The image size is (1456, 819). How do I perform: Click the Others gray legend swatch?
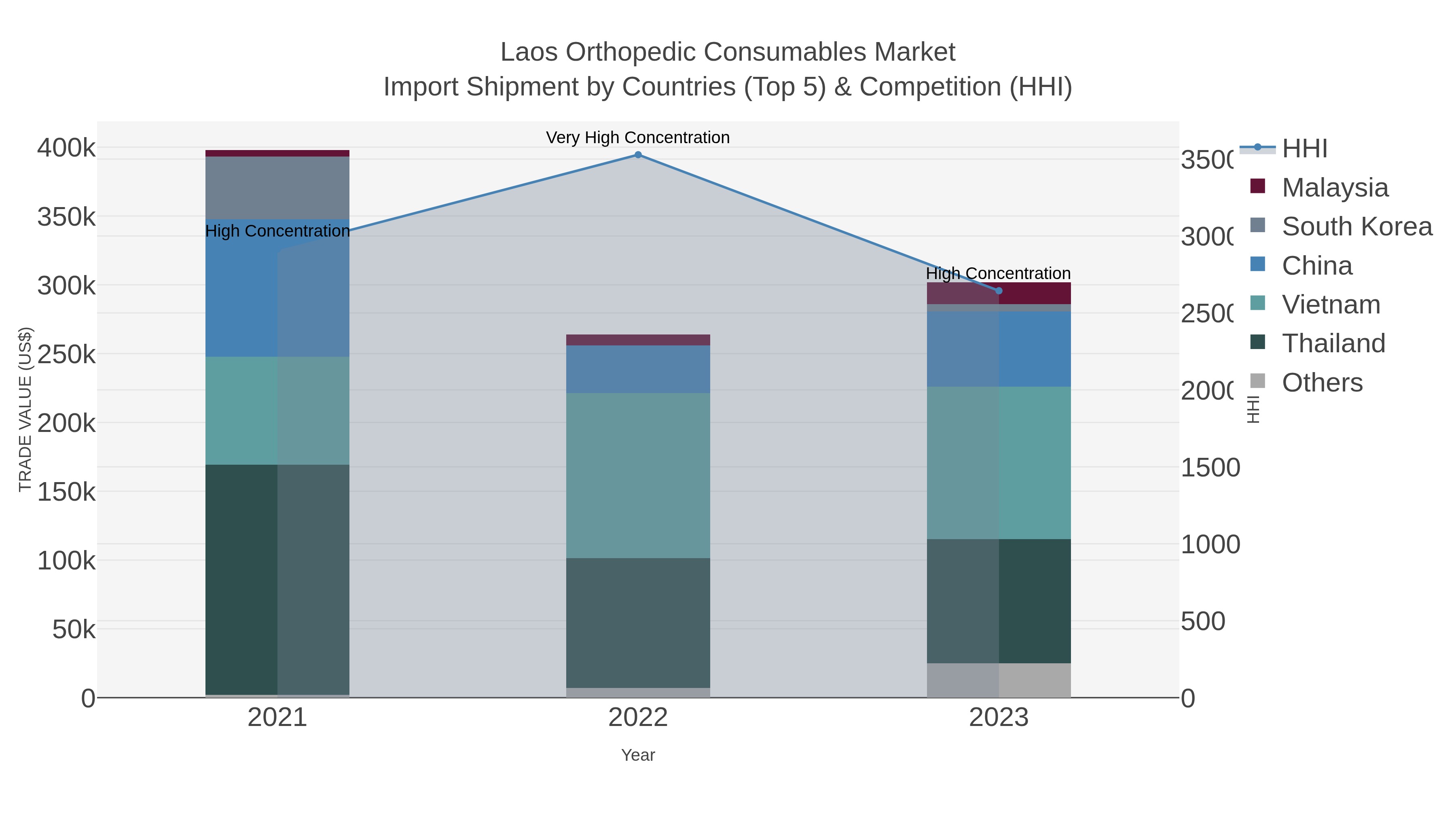coord(1257,381)
